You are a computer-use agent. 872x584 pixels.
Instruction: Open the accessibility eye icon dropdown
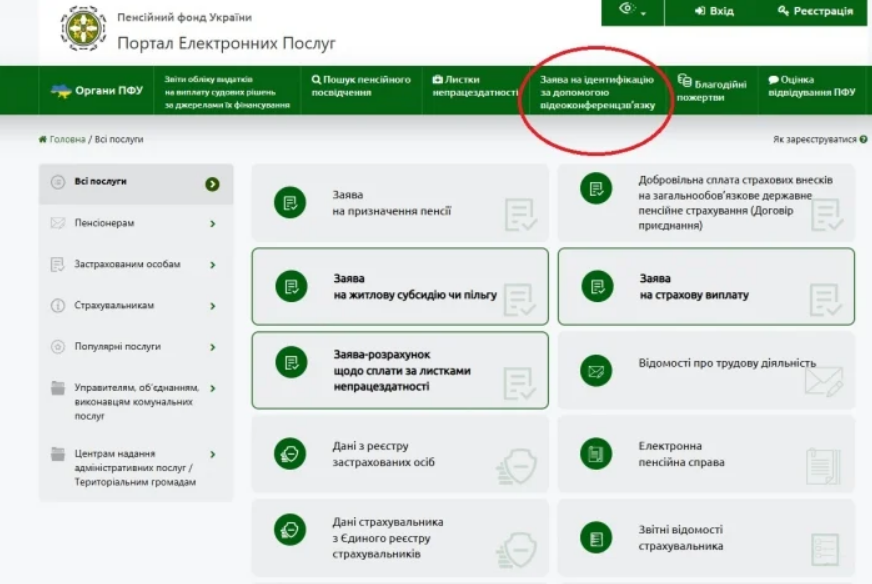628,9
